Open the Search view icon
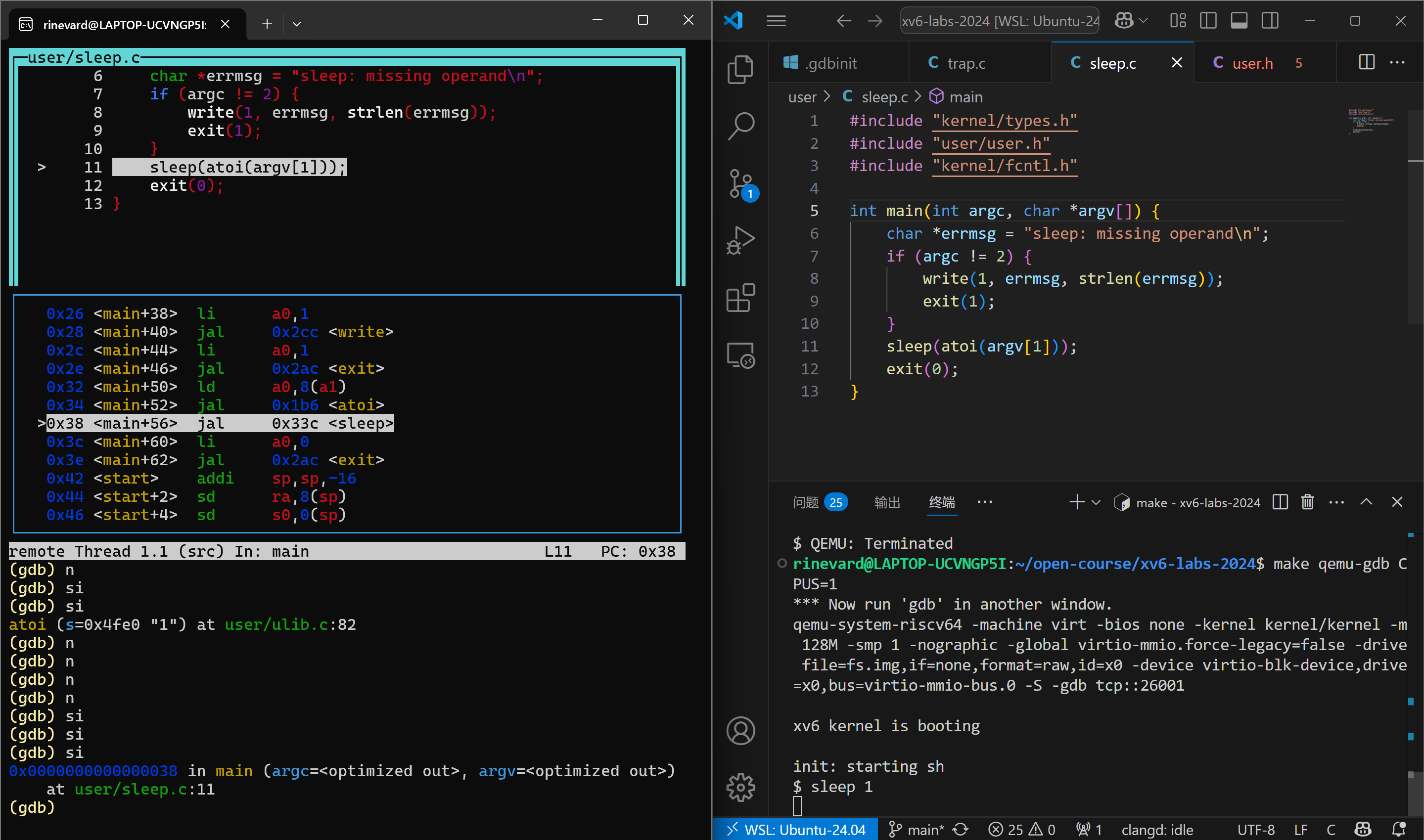1424x840 pixels. tap(740, 126)
